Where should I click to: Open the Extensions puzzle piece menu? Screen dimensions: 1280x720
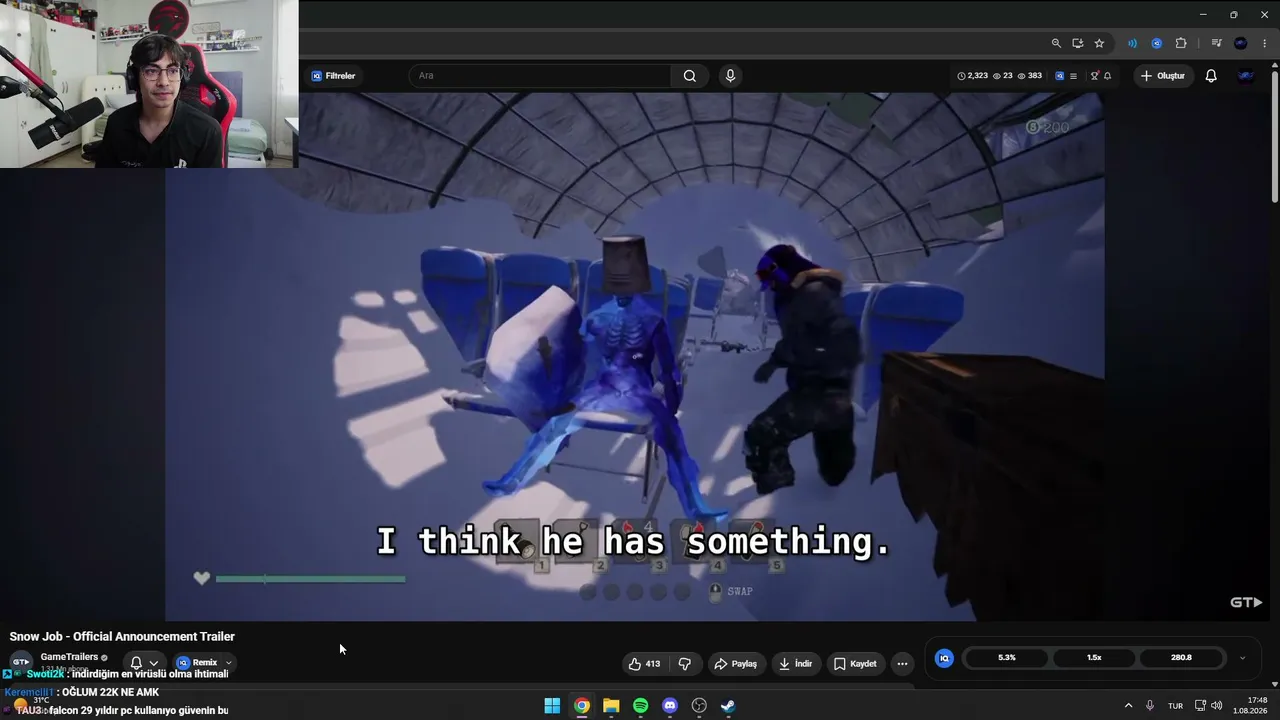click(1181, 43)
